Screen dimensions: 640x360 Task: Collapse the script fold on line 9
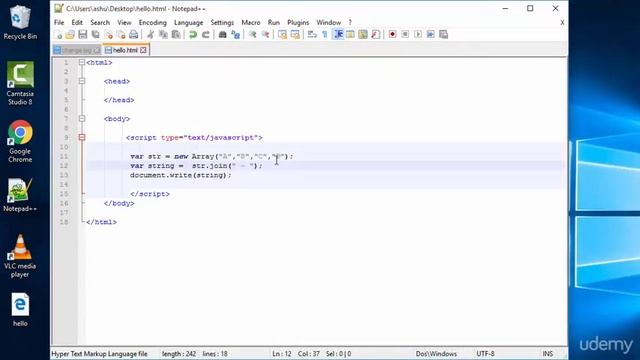coord(82,138)
